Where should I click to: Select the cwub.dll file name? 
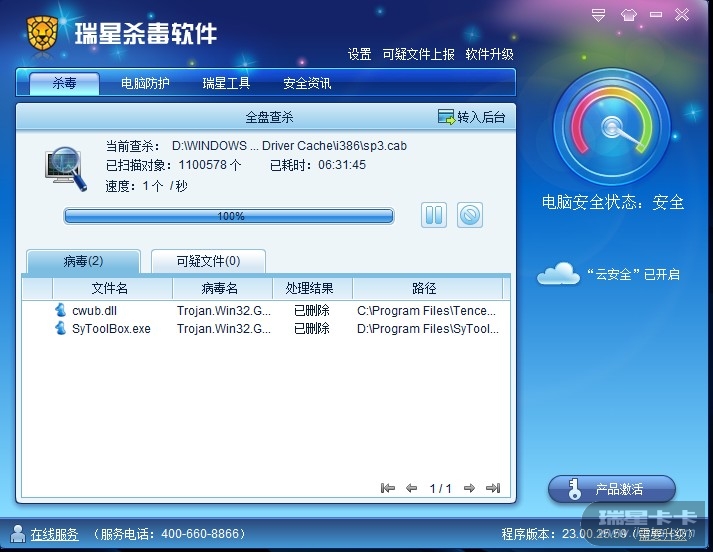[x=95, y=311]
